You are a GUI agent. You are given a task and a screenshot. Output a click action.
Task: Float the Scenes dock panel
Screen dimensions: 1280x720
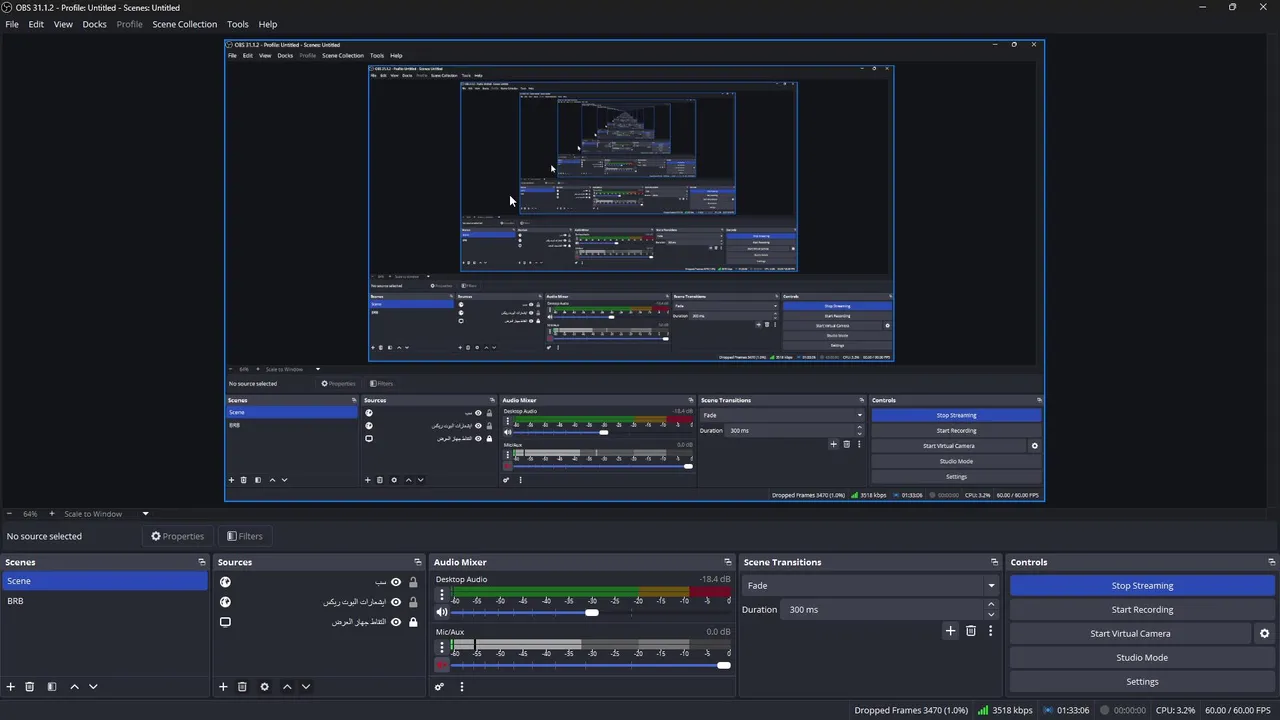click(x=202, y=562)
